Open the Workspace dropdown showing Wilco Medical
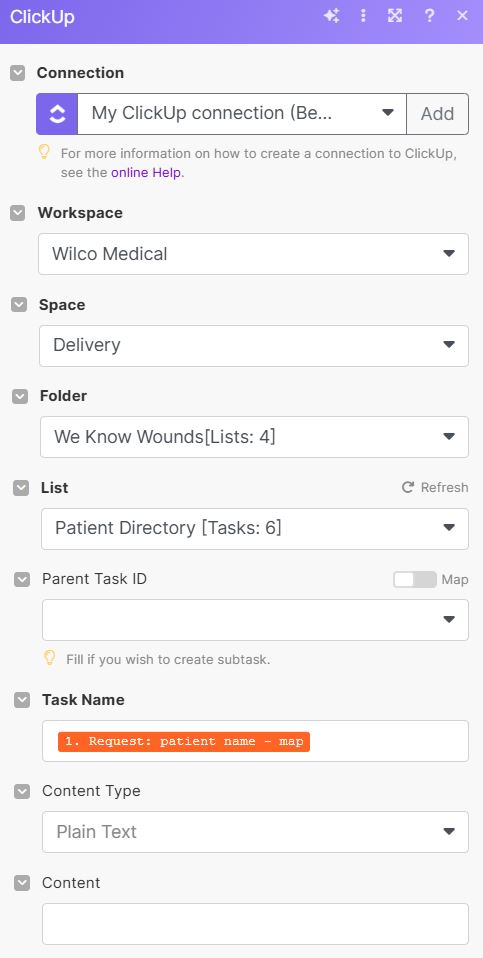The width and height of the screenshot is (483, 958). (x=253, y=254)
